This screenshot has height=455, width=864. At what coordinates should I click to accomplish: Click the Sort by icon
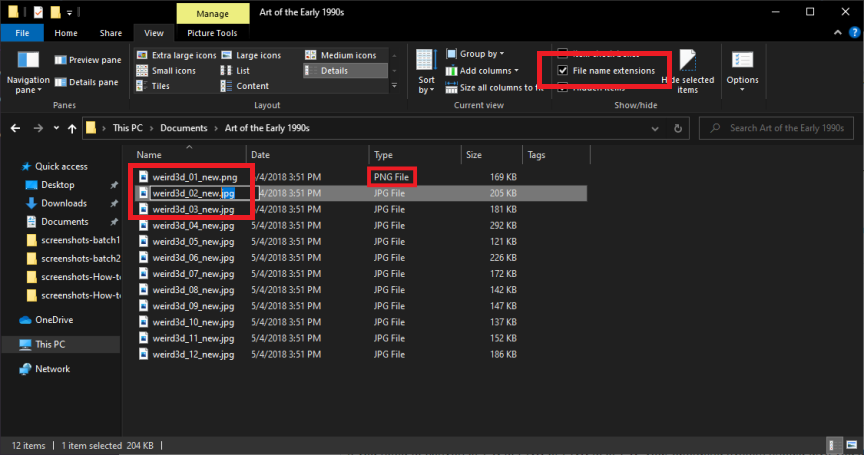coord(426,70)
